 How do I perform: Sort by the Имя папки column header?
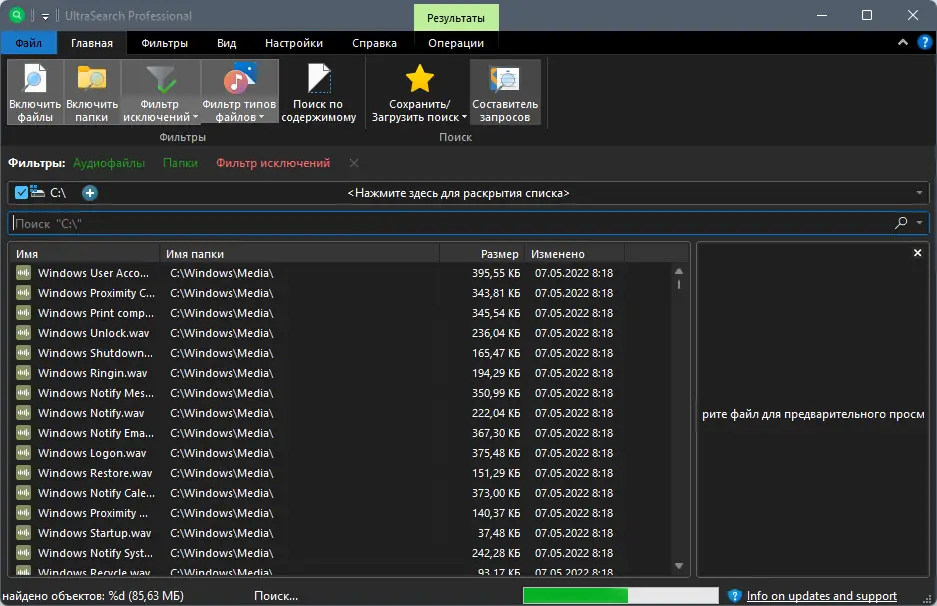pos(299,254)
